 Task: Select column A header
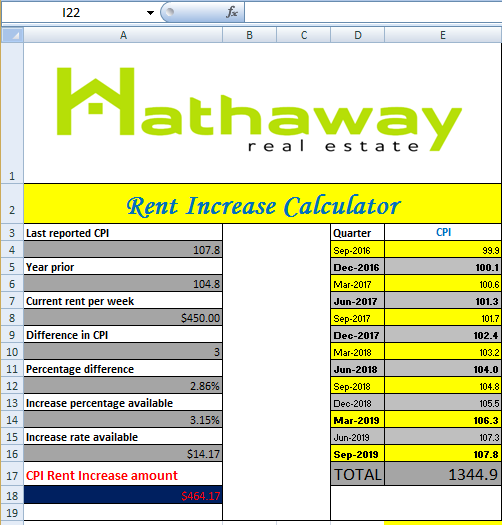pyautogui.click(x=123, y=35)
